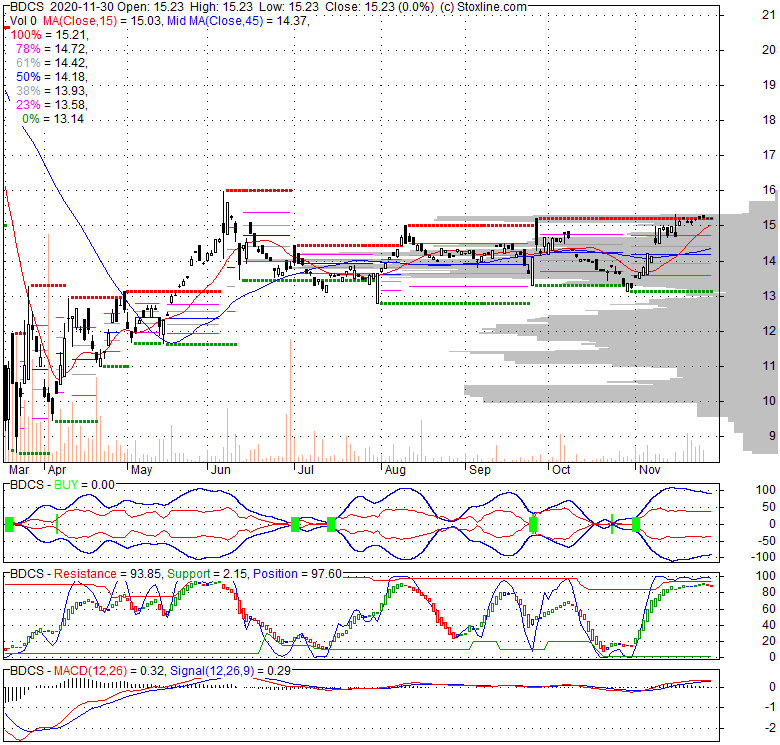Viewport: 780px width, 745px height.
Task: Click the 'Open: 15.23' value
Action: click(150, 7)
